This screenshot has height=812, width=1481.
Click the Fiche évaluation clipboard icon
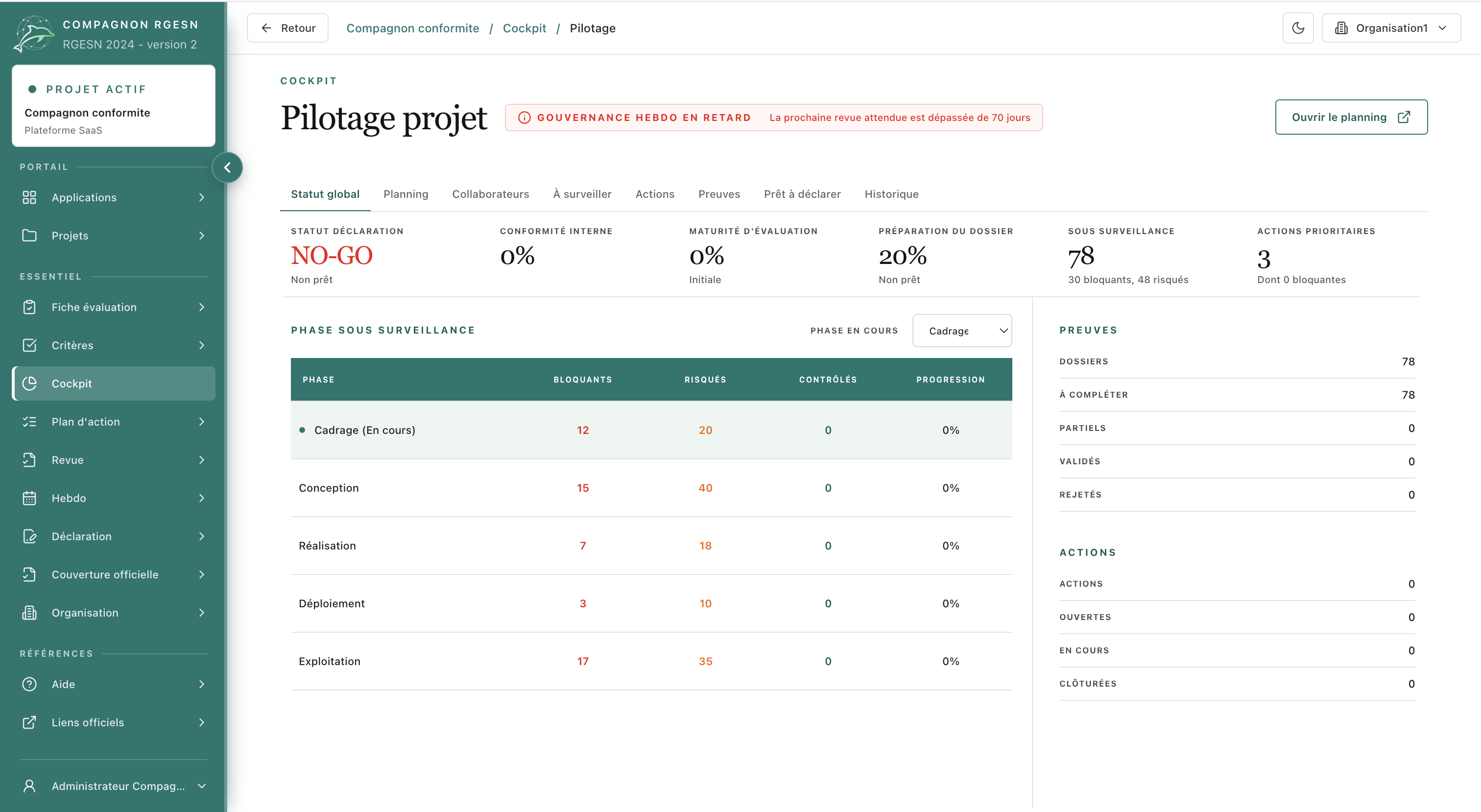tap(29, 307)
